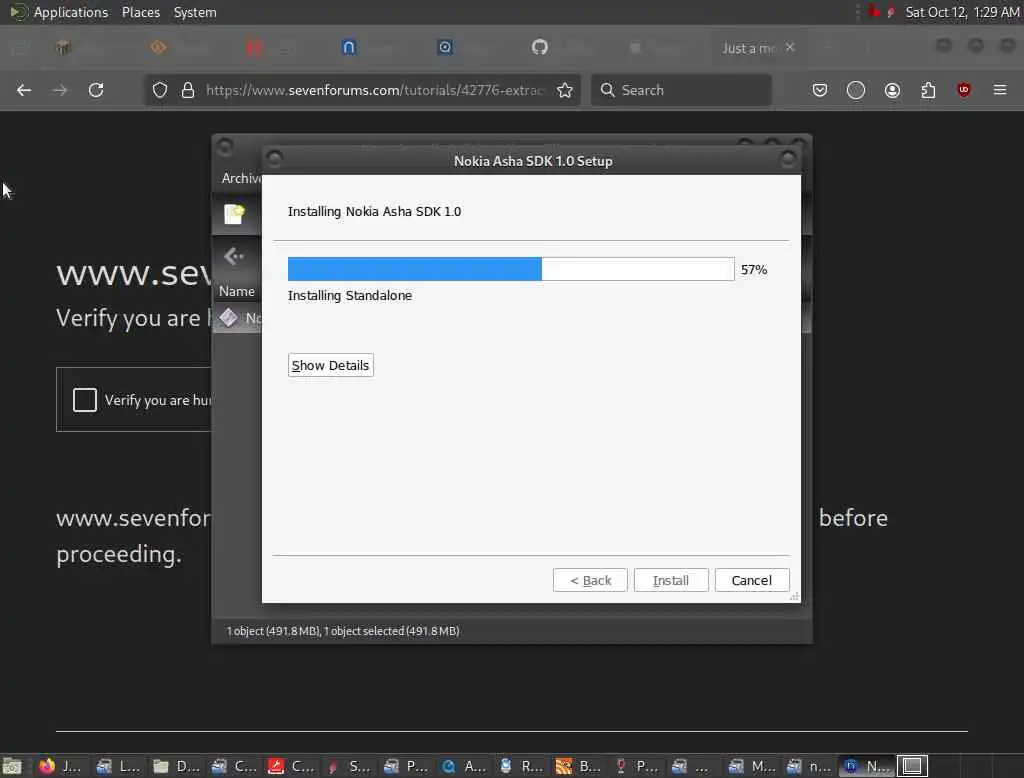Open the red PDF taskbar entry 'C...'
This screenshot has width=1024, height=778.
(x=291, y=766)
